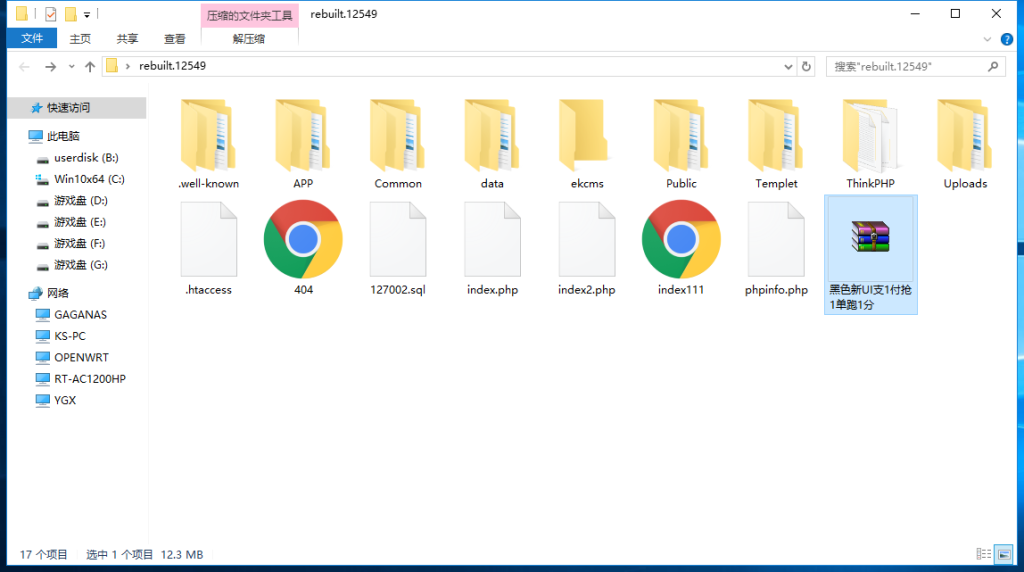Viewport: 1024px width, 572px height.
Task: Switch to the 查看 ribbon tab
Action: [174, 39]
